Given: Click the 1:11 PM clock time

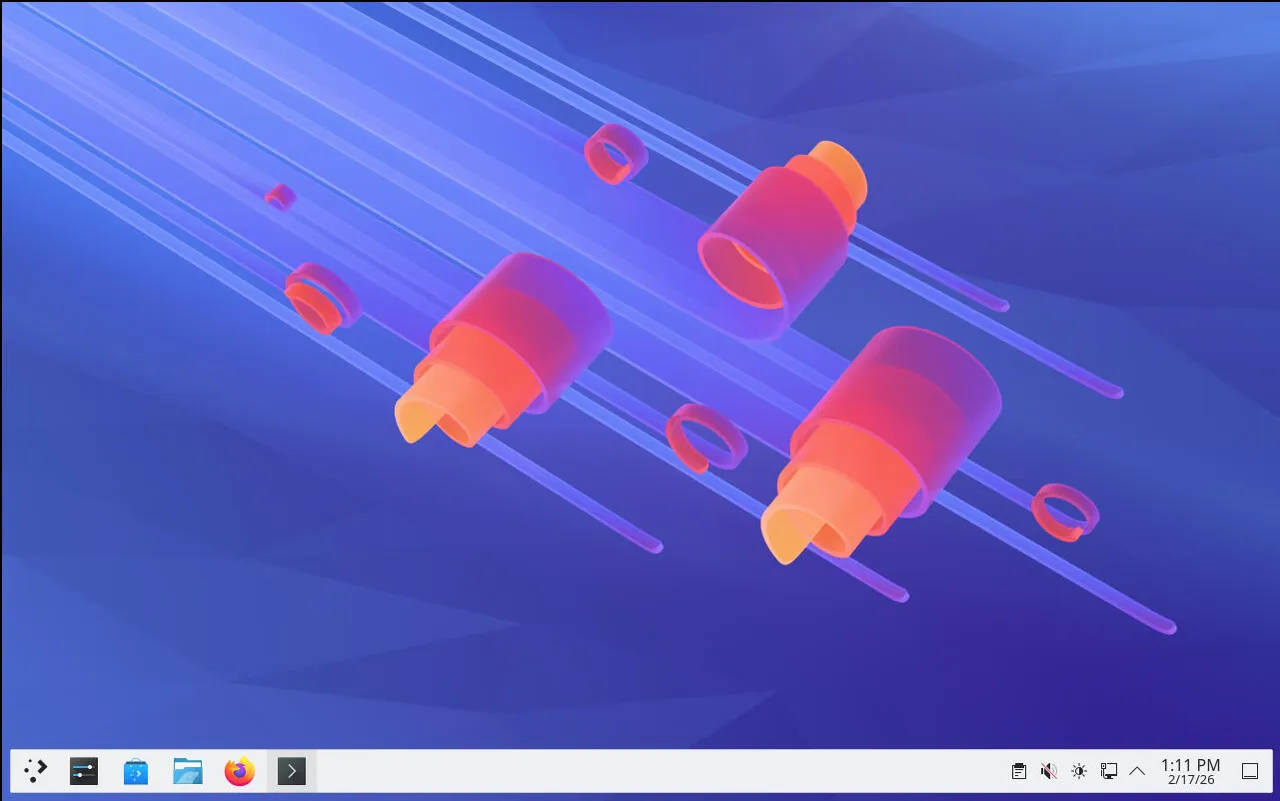Looking at the screenshot, I should coord(1190,765).
